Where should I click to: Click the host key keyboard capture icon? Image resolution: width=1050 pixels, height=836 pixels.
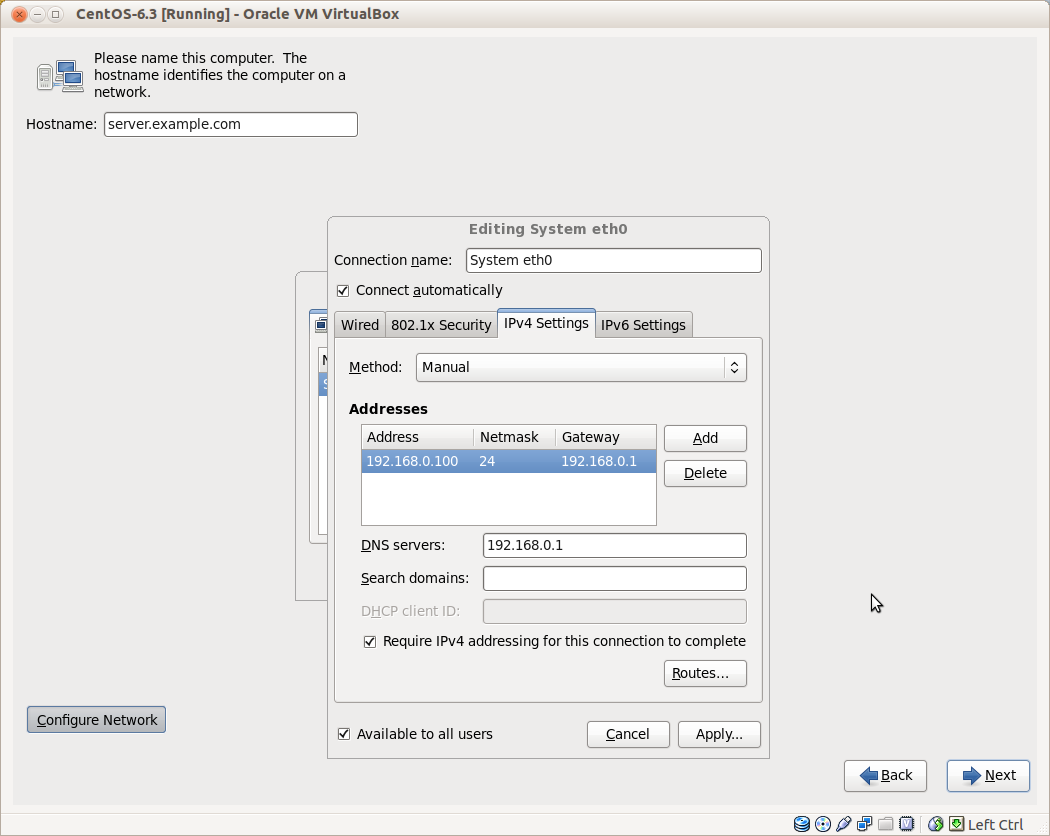click(957, 824)
